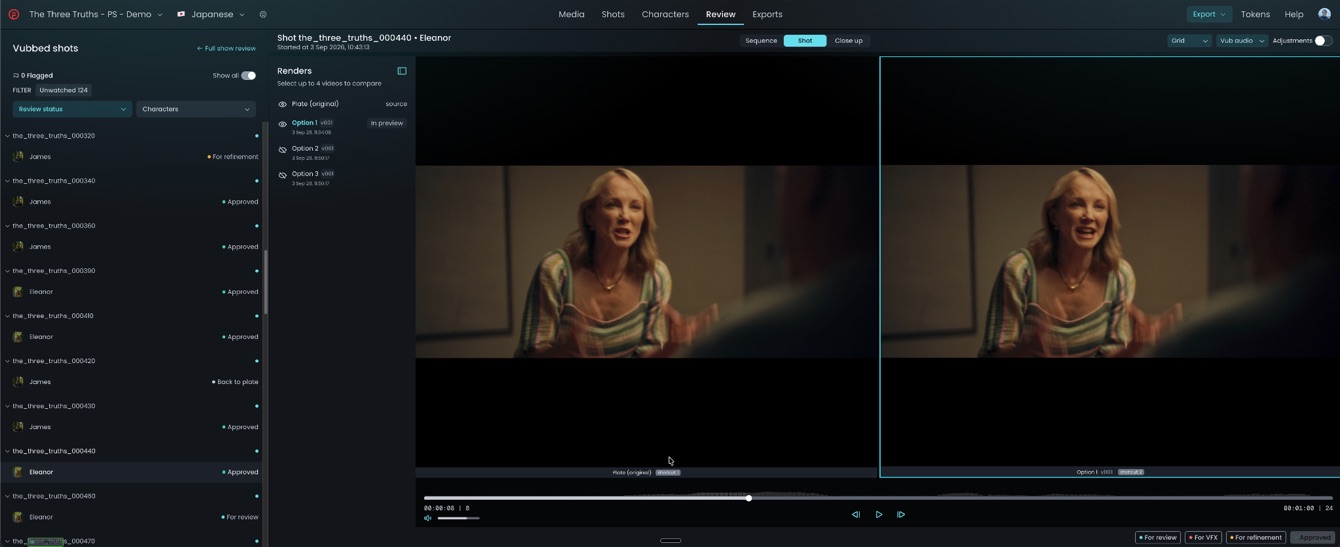
Task: Click the bottom panel drag handle
Action: click(671, 540)
